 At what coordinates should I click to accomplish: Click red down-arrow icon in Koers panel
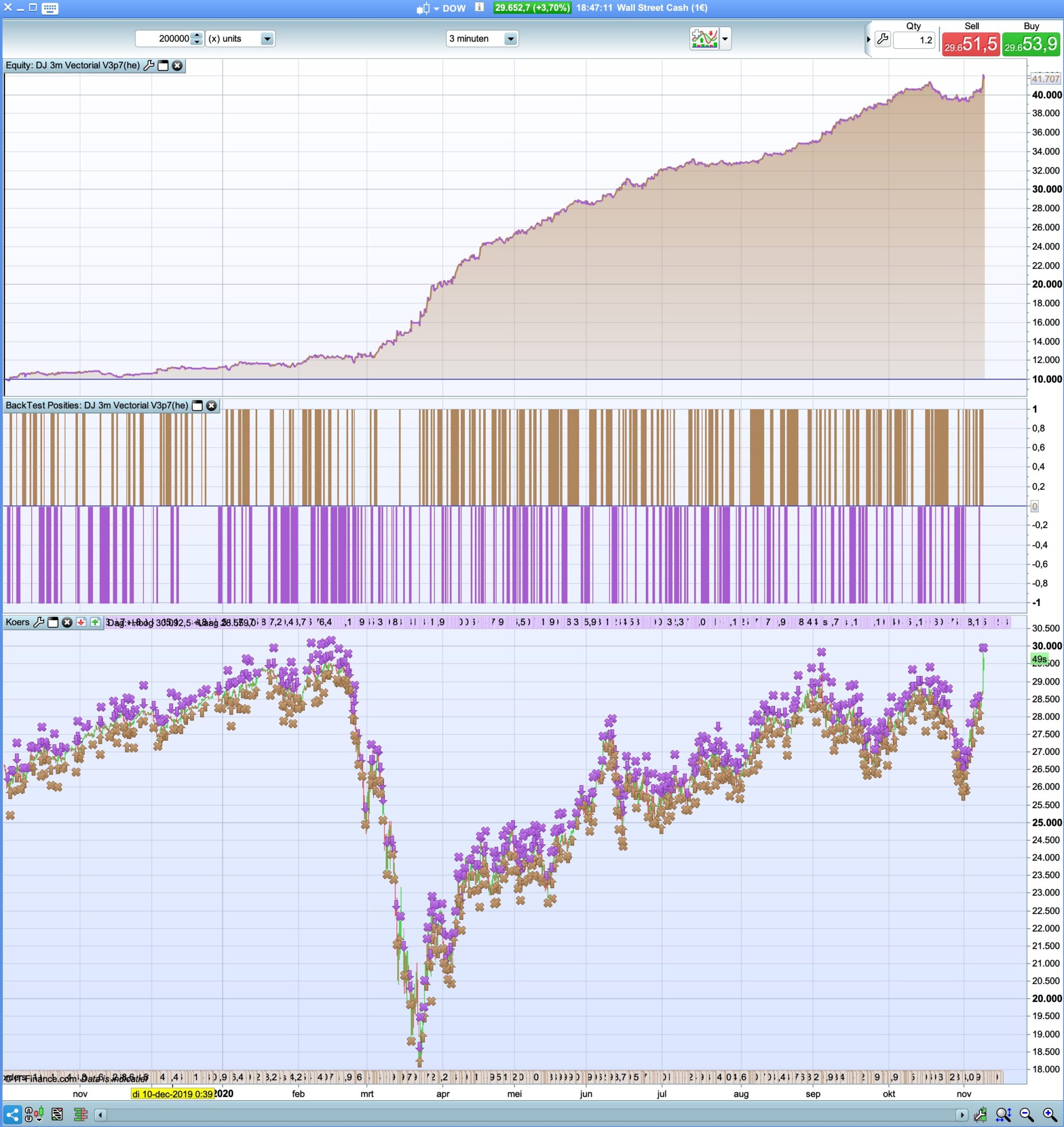pos(81,623)
